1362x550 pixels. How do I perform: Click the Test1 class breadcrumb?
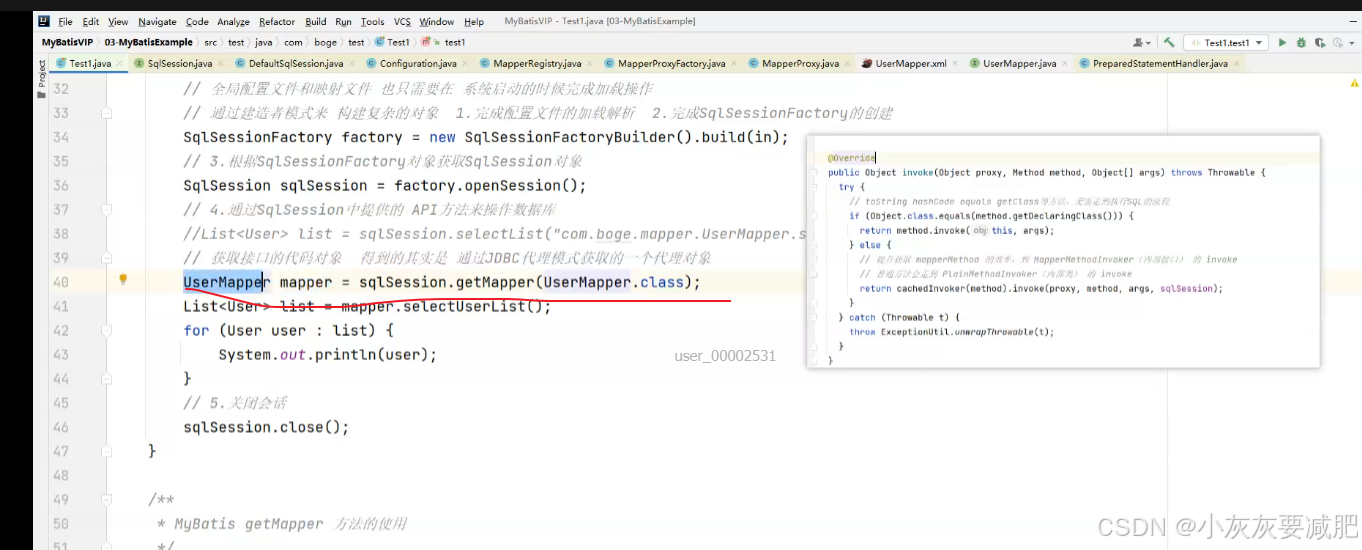pyautogui.click(x=393, y=43)
